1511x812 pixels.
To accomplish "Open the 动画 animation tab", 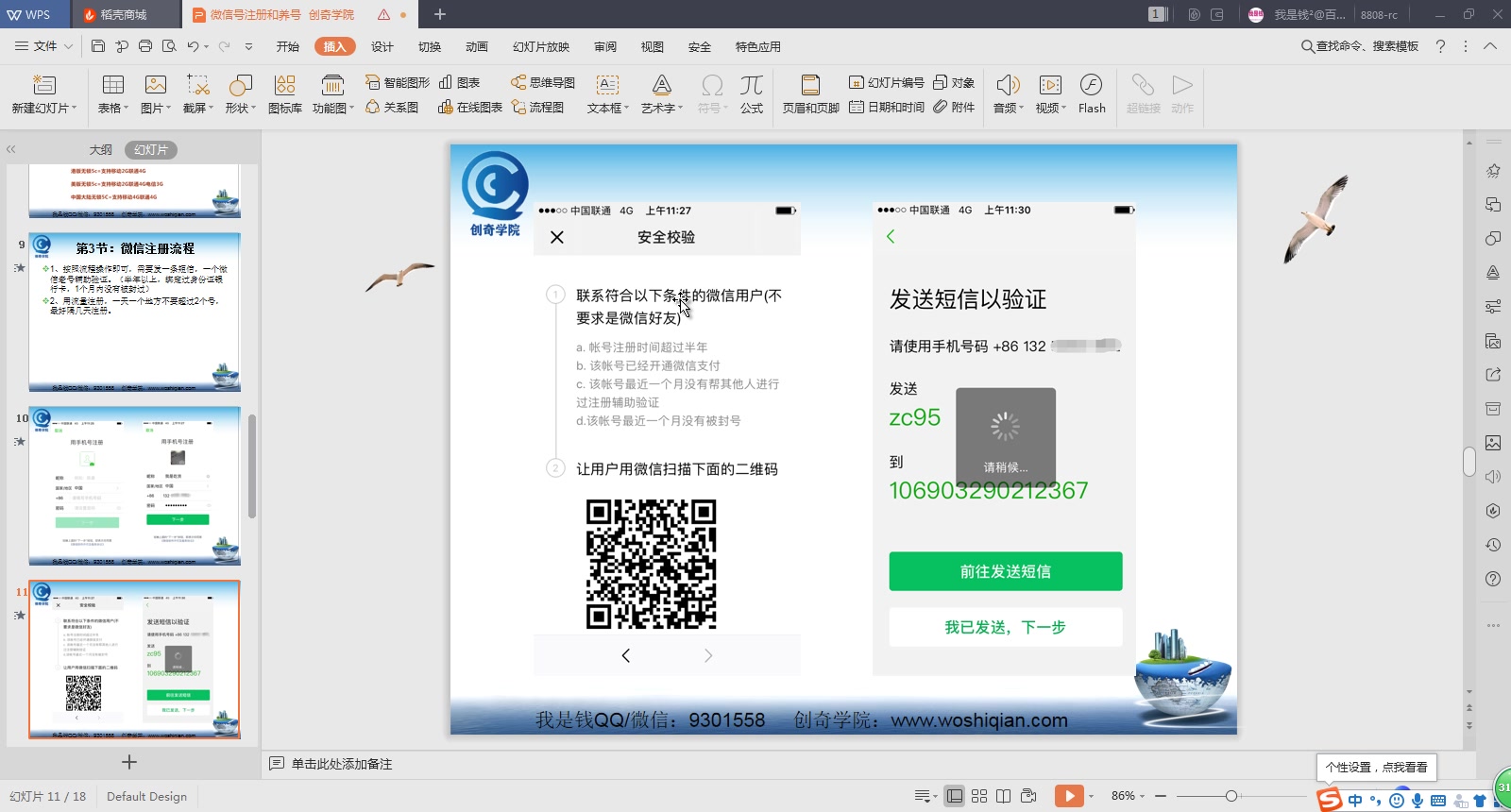I will click(477, 46).
